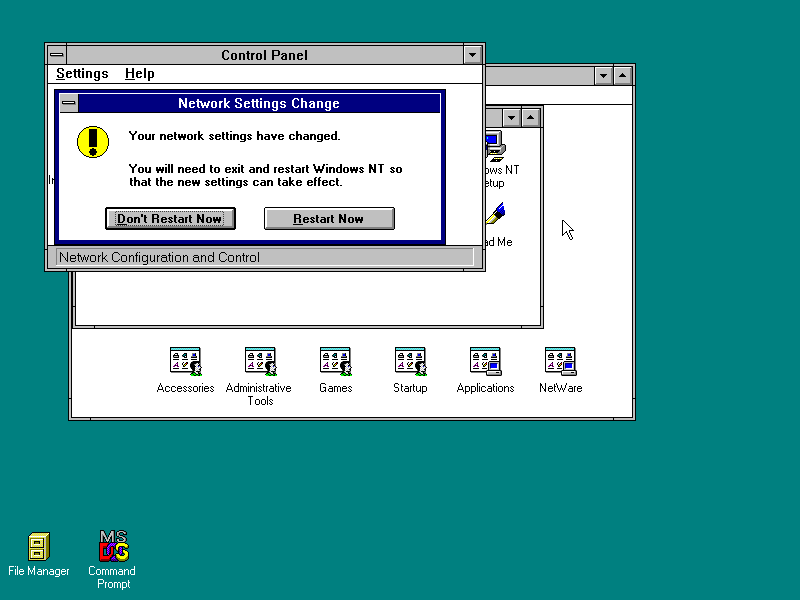Click the Read Me pen icon

pyautogui.click(x=495, y=213)
